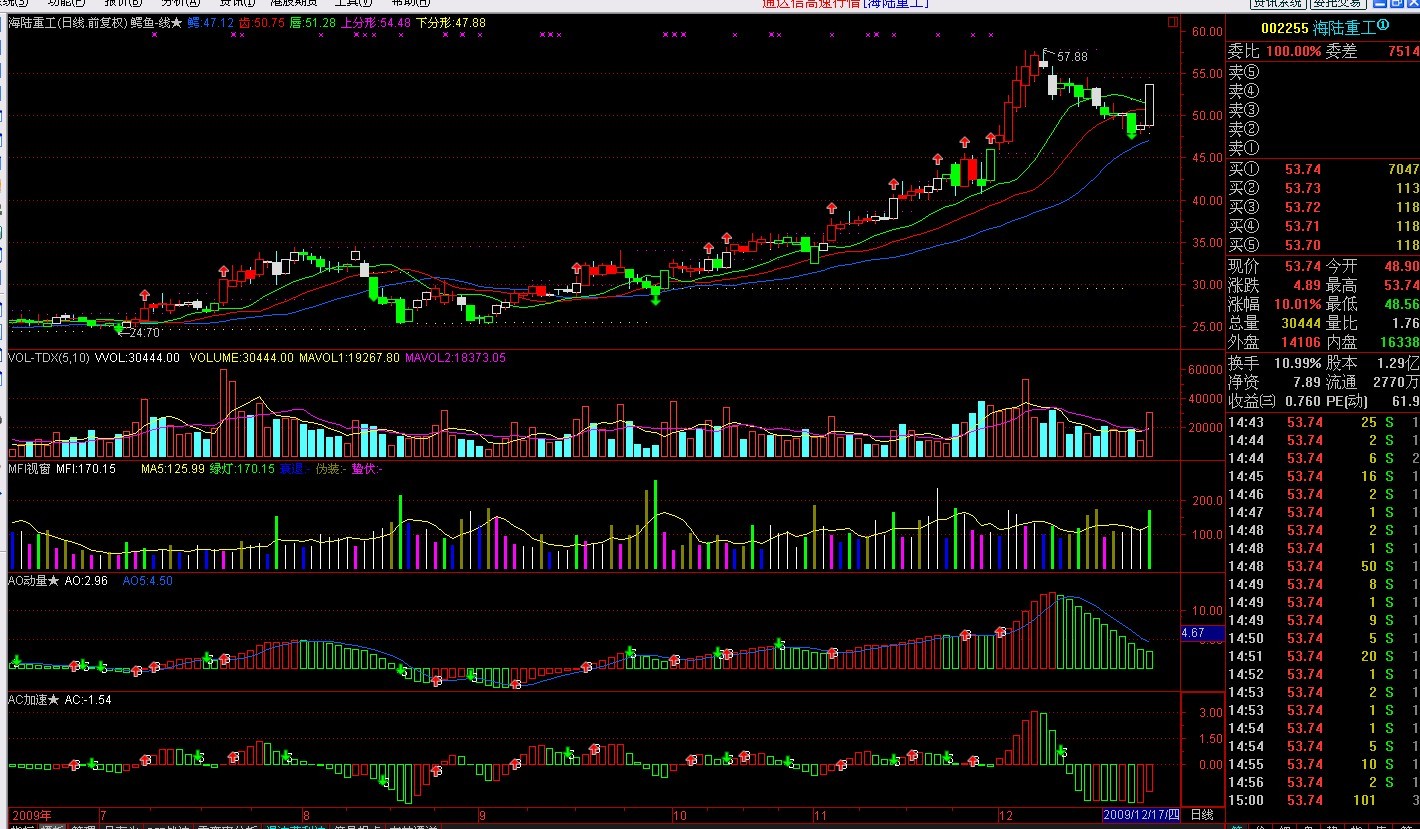This screenshot has width=1420, height=829.
Task: Select the 买① row at 53.74
Action: pos(1324,170)
